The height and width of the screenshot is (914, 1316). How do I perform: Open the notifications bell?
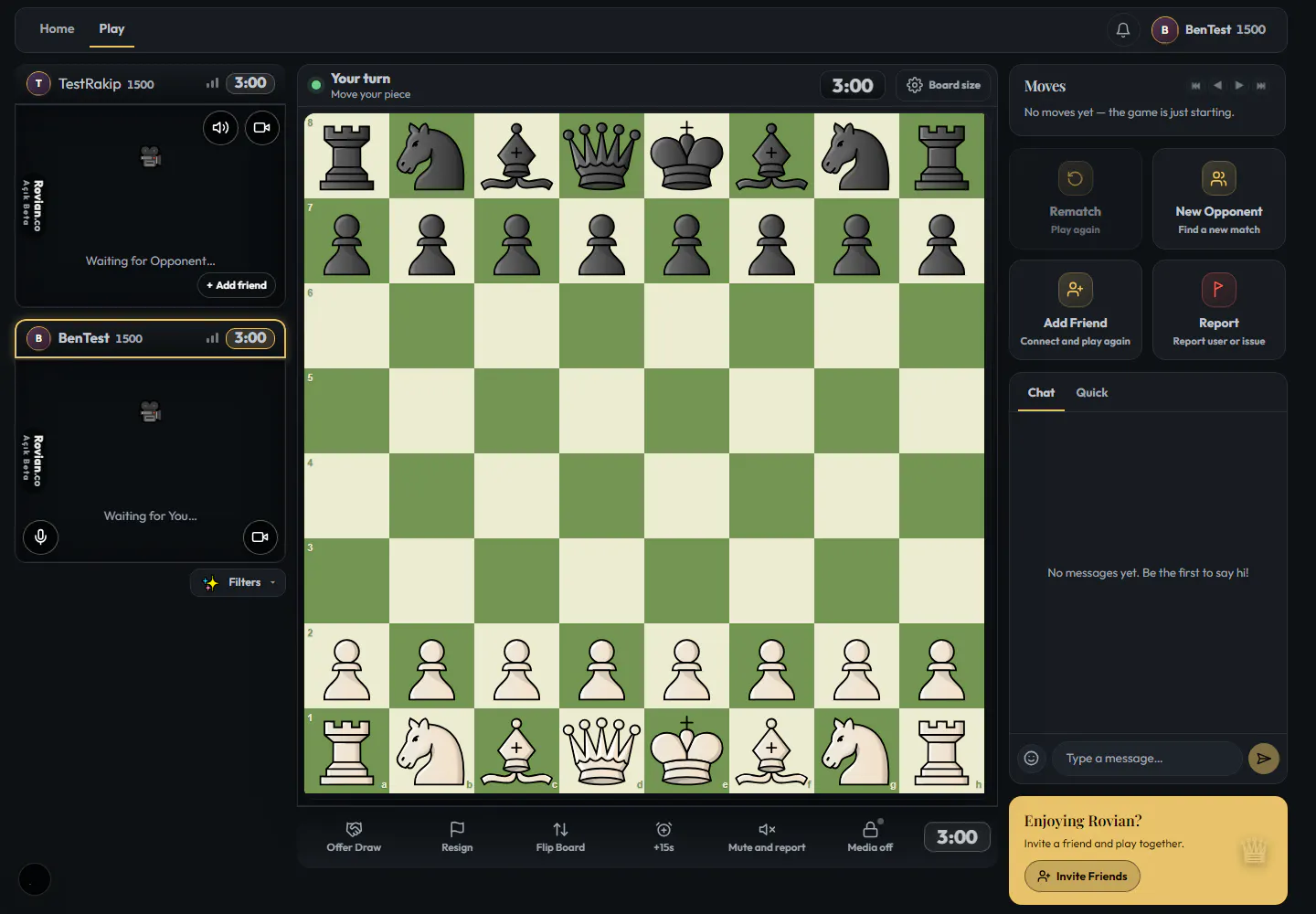pos(1123,30)
